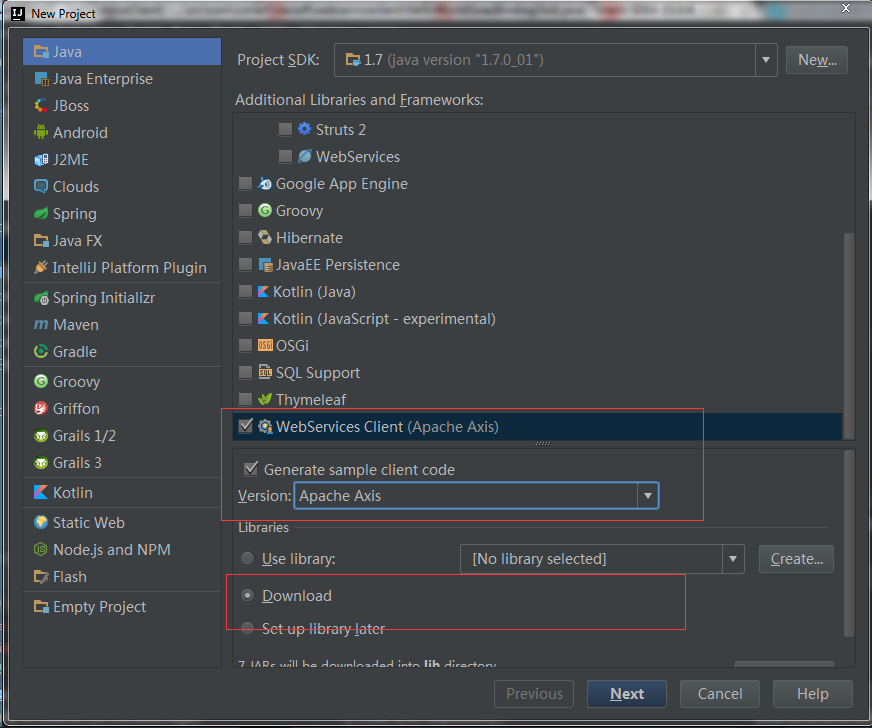Click the J2ME icon
This screenshot has height=728, width=872.
click(41, 160)
